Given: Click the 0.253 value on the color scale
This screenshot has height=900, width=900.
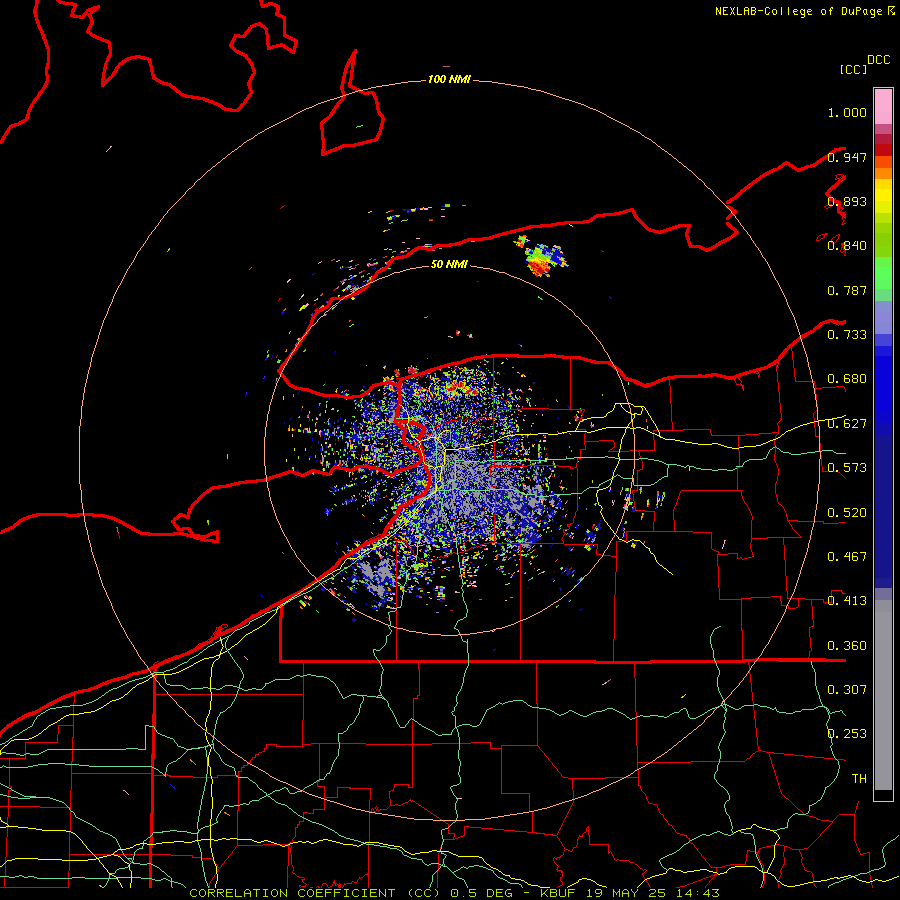Looking at the screenshot, I should [847, 734].
